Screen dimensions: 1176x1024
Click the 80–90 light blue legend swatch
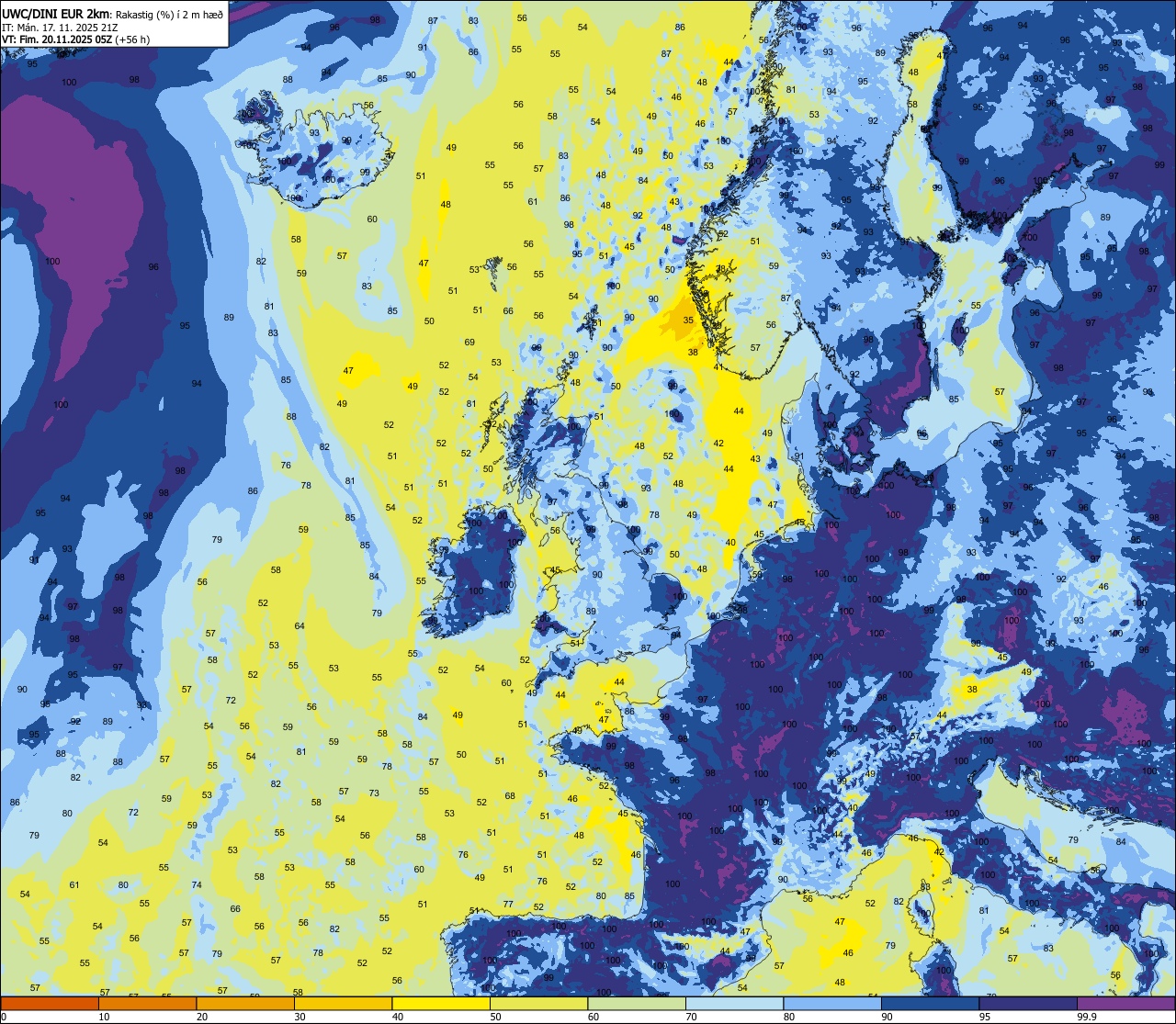click(832, 1004)
